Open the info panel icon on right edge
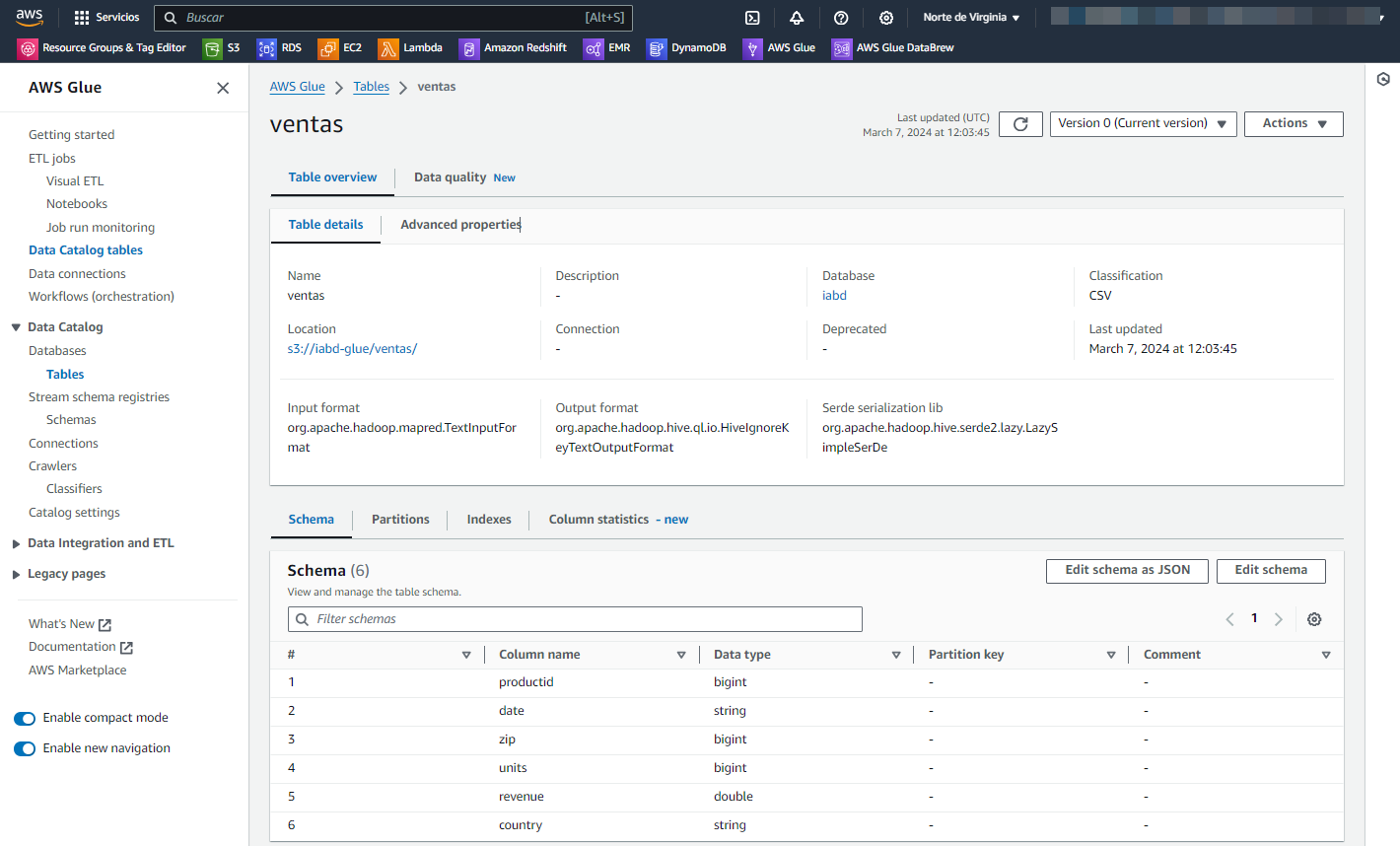 tap(1383, 79)
